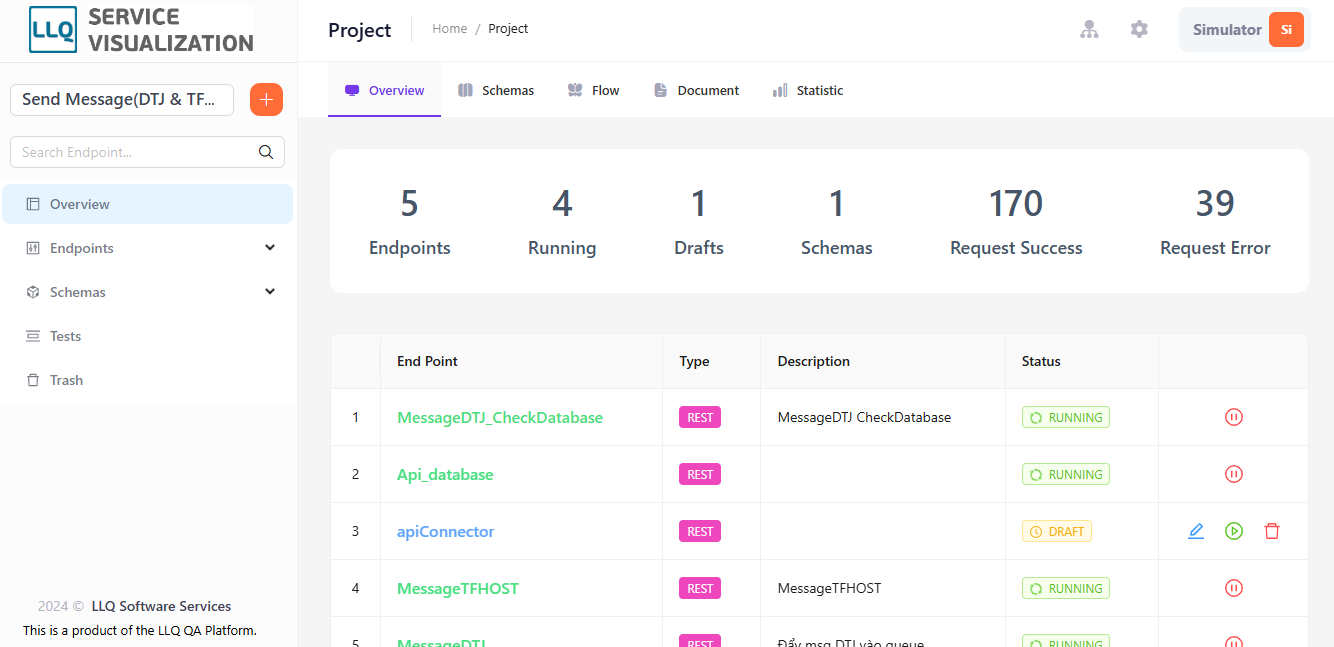Click the orange add new project button
Viewport: 1334px width, 647px height.
click(x=266, y=100)
